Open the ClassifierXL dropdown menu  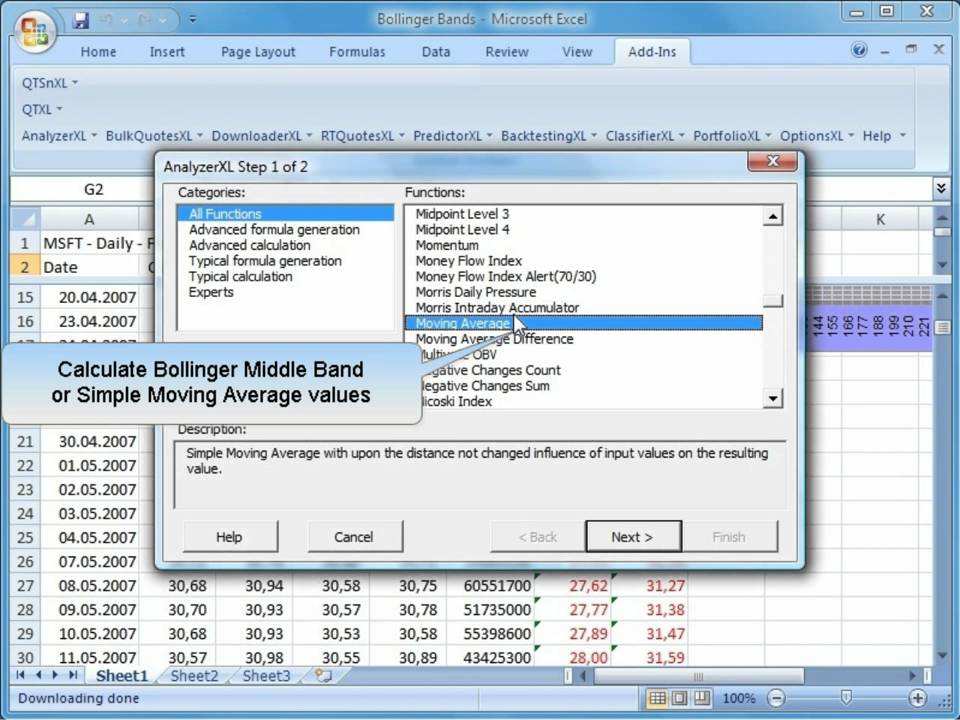(x=645, y=136)
